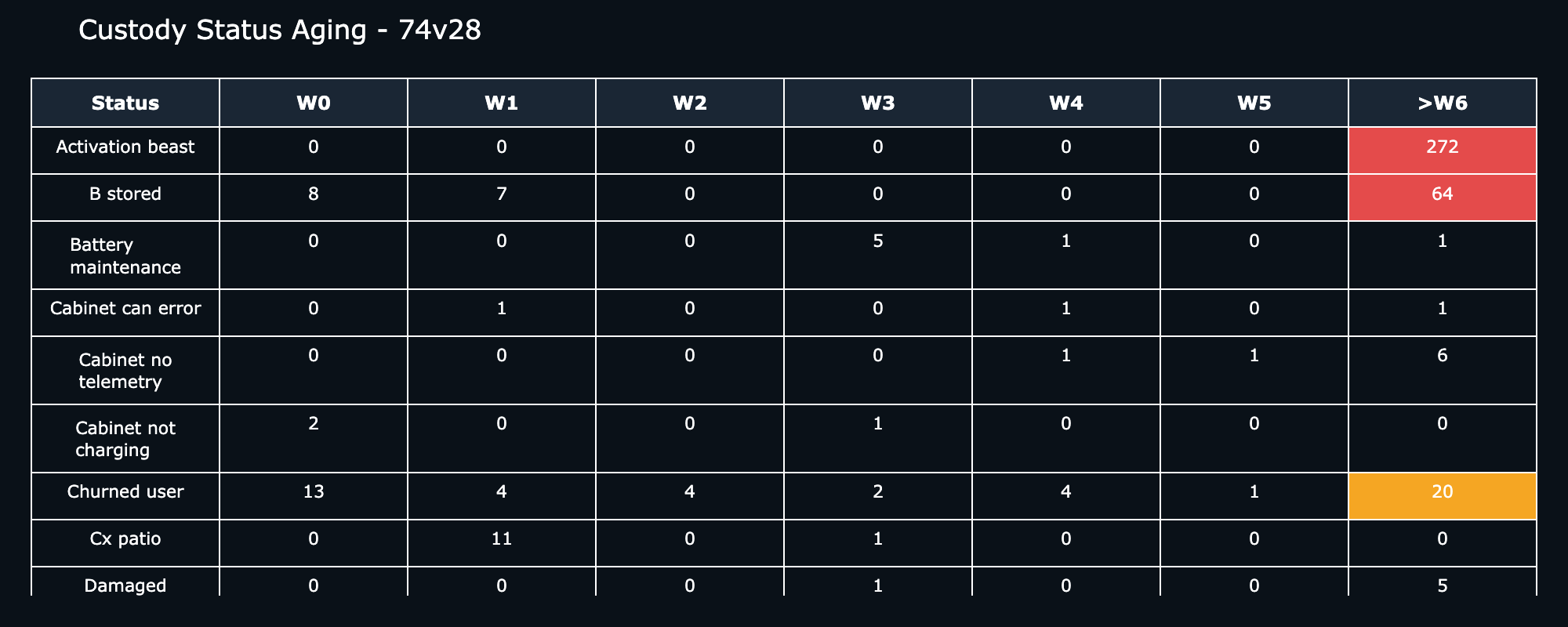This screenshot has width=1568, height=627.
Task: Click the Cx patio row label
Action: coord(125,539)
